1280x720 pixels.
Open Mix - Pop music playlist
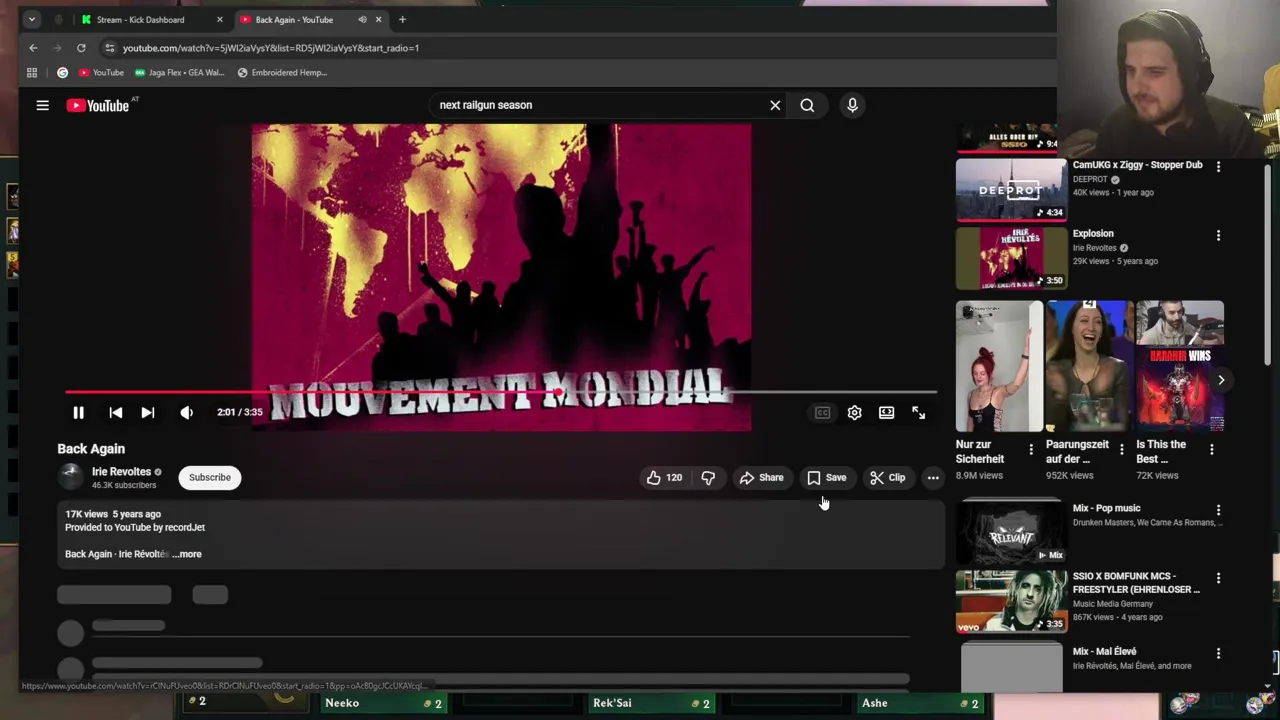point(1011,531)
